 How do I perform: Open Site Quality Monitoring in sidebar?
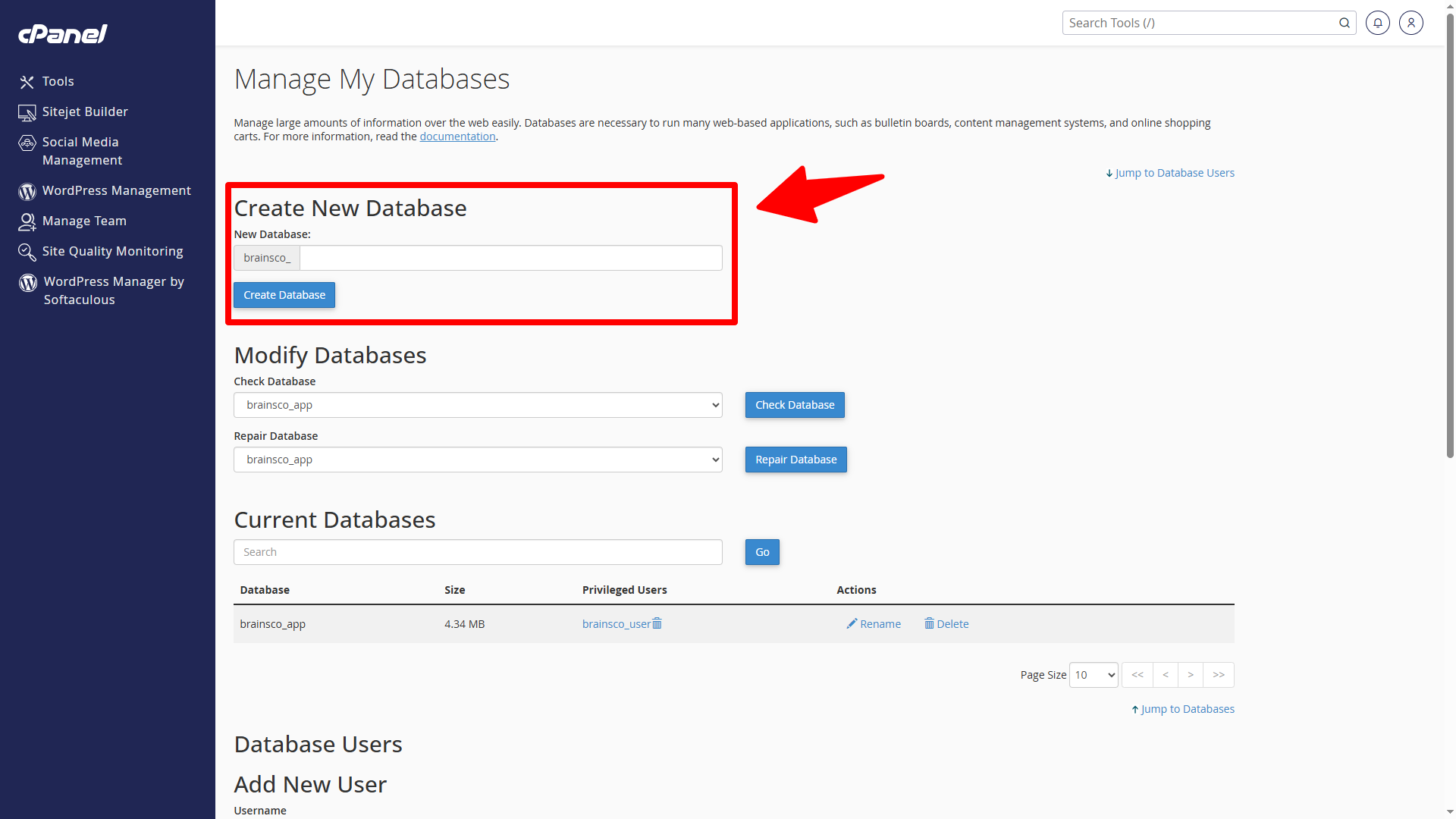pyautogui.click(x=113, y=251)
